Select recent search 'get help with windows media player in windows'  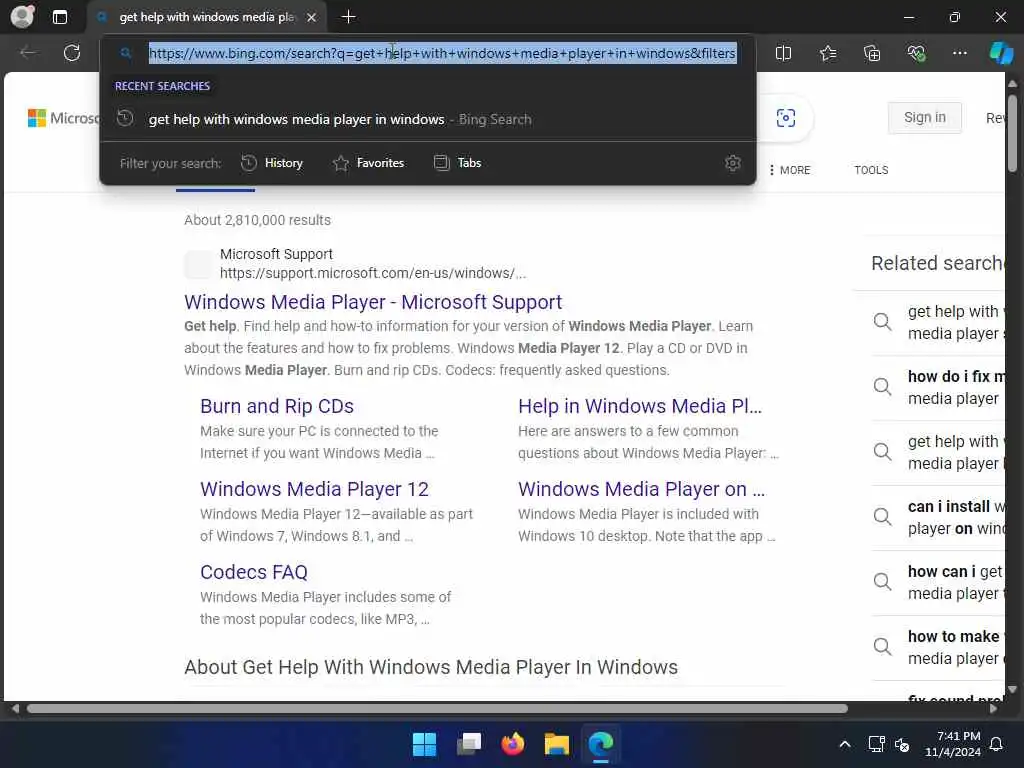[428, 119]
